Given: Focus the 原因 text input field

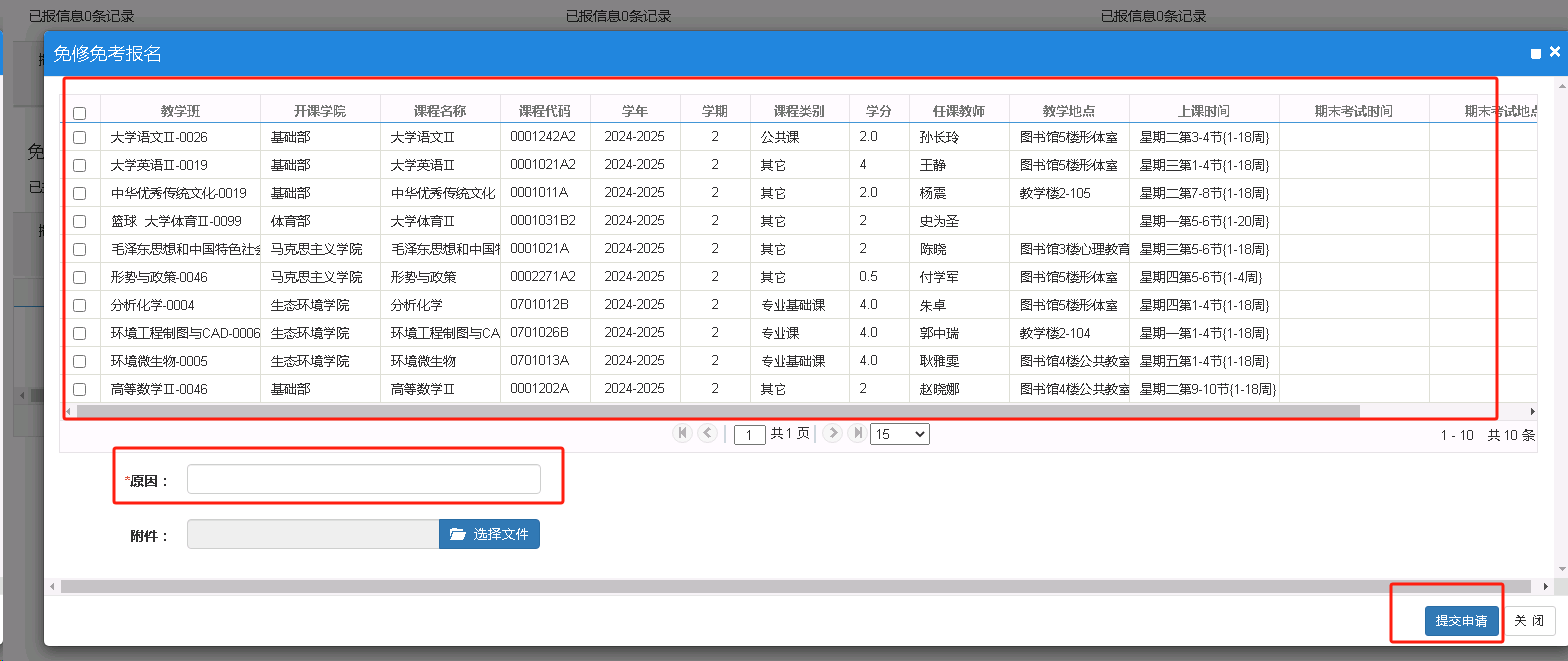Looking at the screenshot, I should click(x=363, y=480).
